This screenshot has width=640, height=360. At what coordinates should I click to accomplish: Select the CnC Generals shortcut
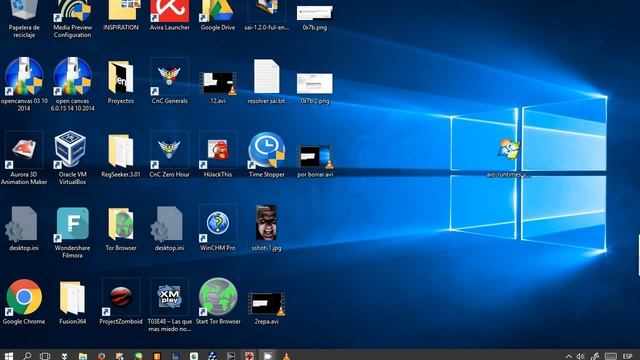click(169, 81)
